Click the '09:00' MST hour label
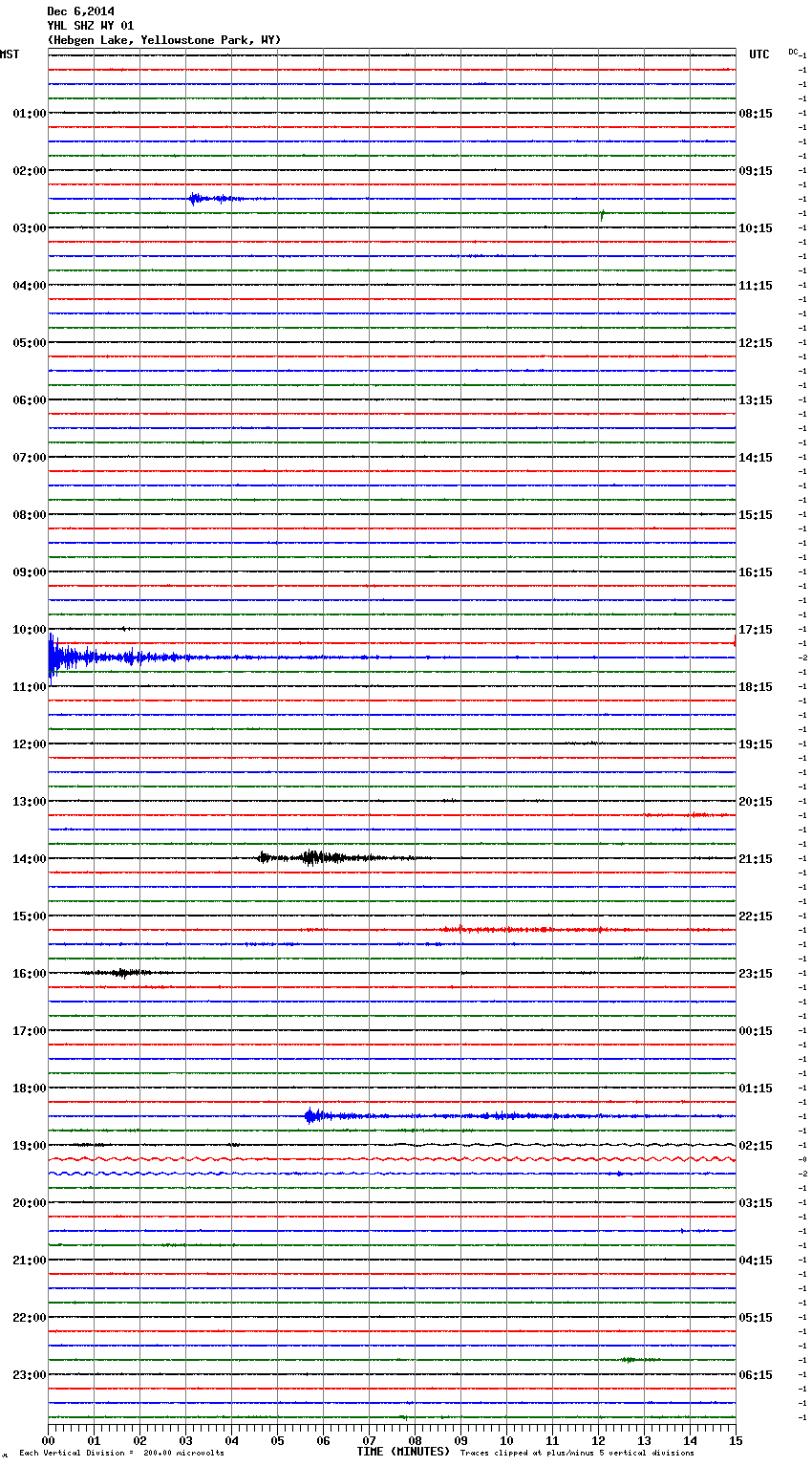The width and height of the screenshot is (812, 1466). (30, 572)
